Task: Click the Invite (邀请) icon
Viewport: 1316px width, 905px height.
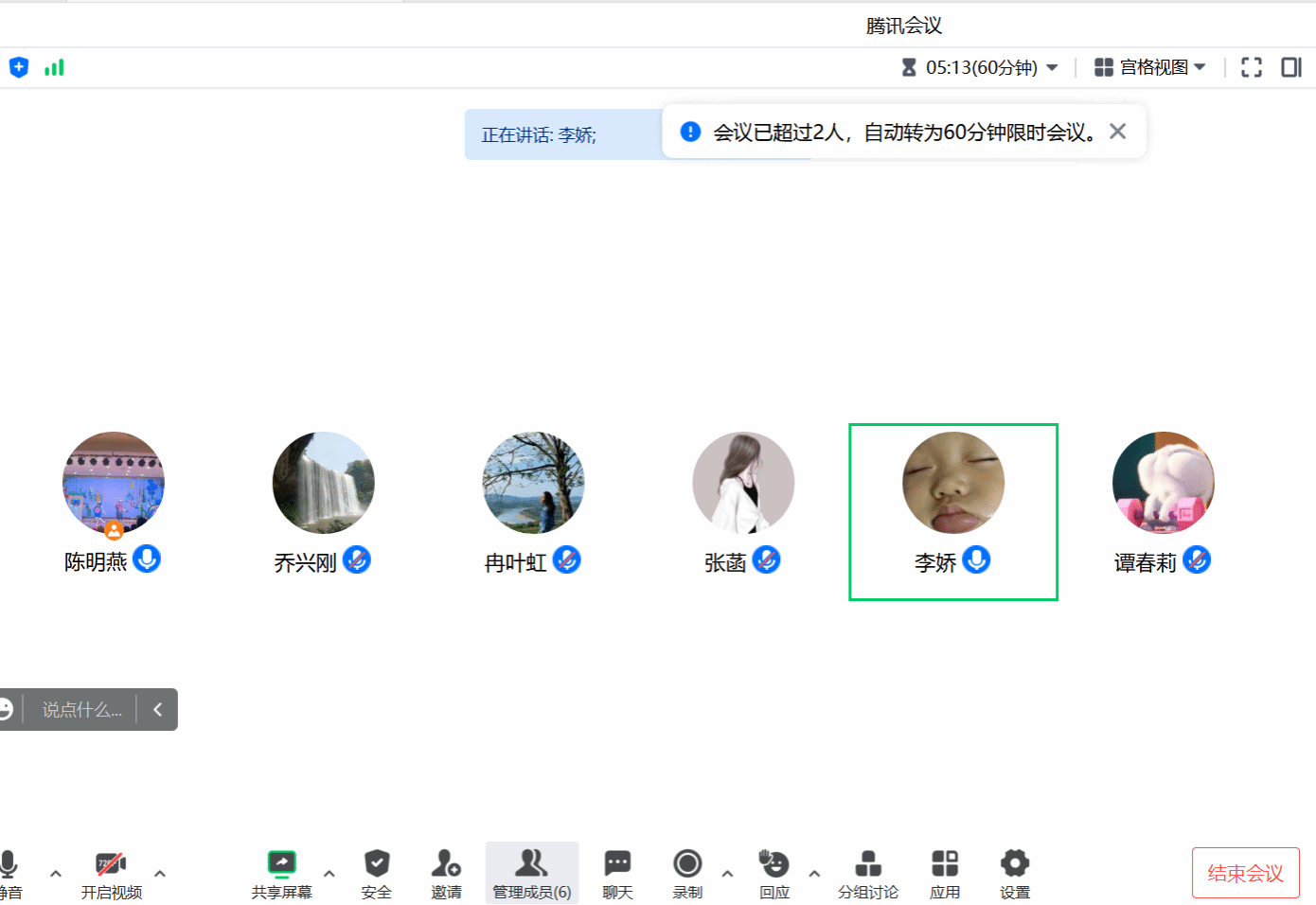Action: [446, 864]
